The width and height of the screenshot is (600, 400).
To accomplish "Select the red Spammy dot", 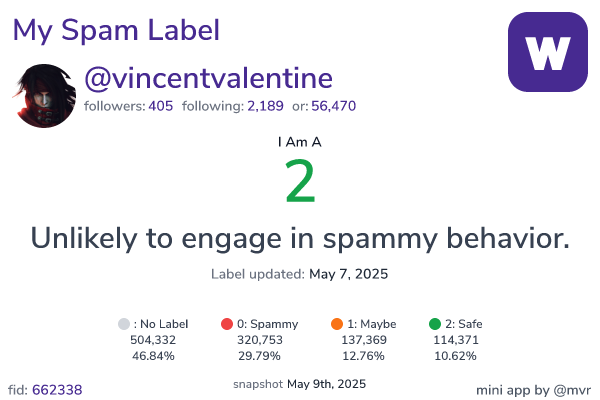I will click(x=227, y=324).
